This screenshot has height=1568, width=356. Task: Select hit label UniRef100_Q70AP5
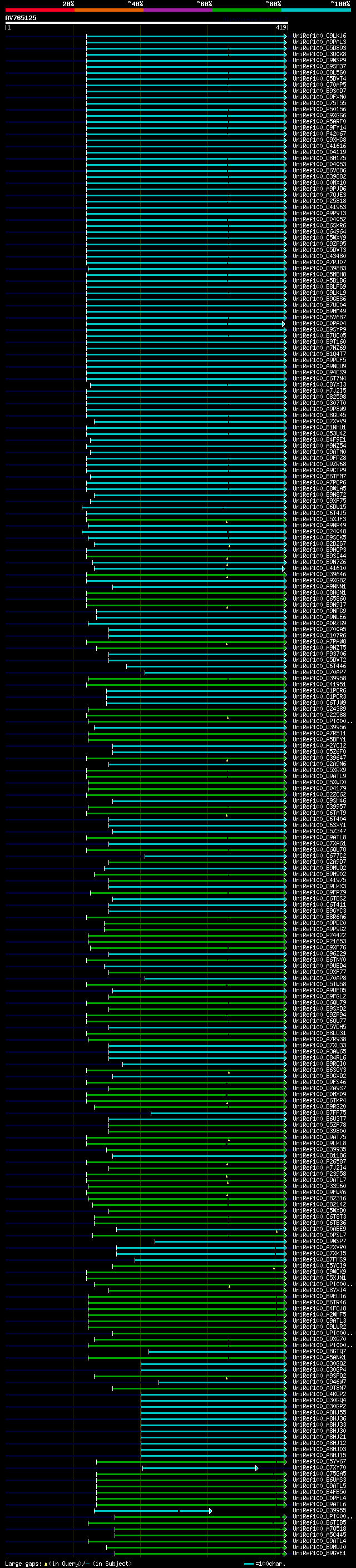click(319, 85)
